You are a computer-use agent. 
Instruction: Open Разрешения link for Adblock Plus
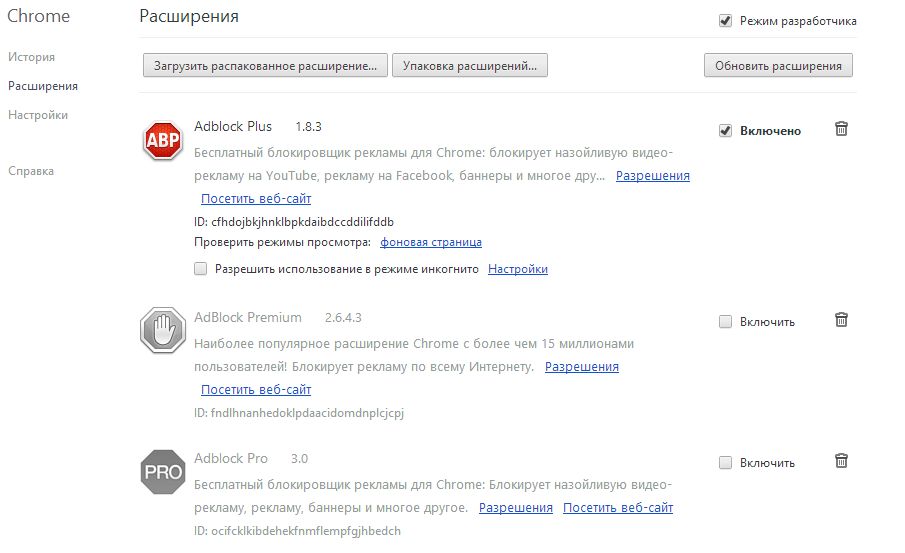tap(653, 175)
